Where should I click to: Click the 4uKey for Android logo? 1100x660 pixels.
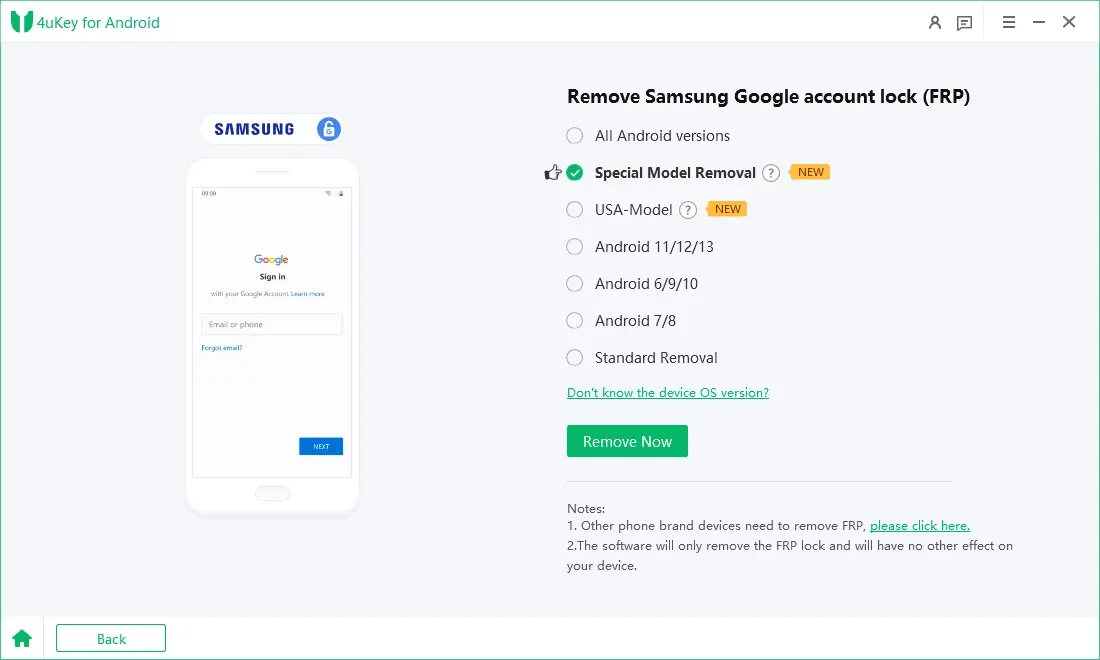click(22, 22)
